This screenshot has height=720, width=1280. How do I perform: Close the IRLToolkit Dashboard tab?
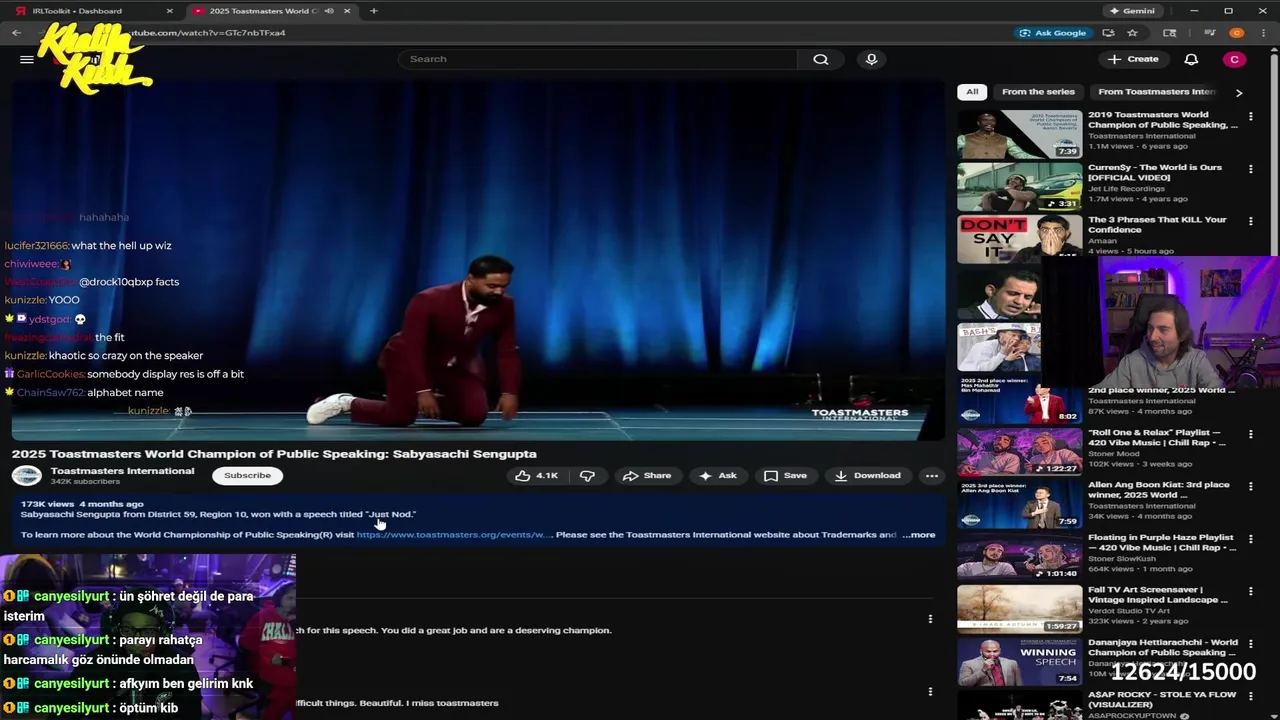(x=169, y=11)
